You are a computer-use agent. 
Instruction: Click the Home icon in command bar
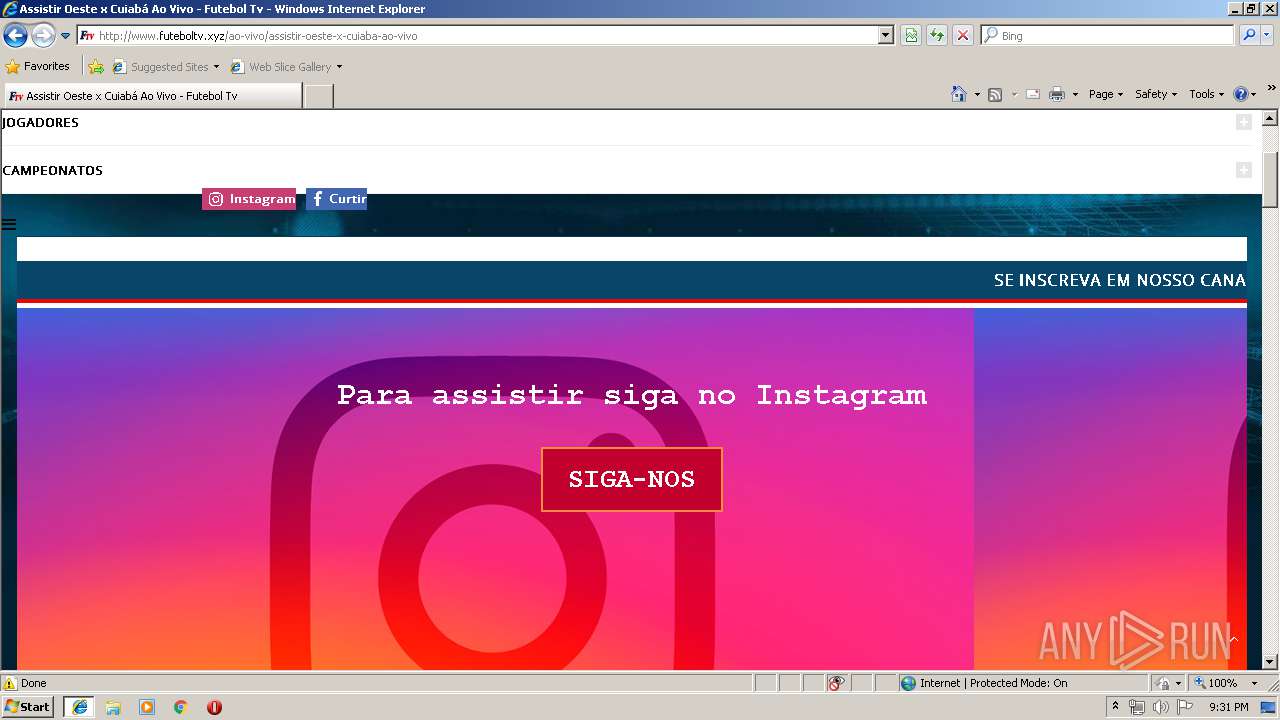pos(959,94)
